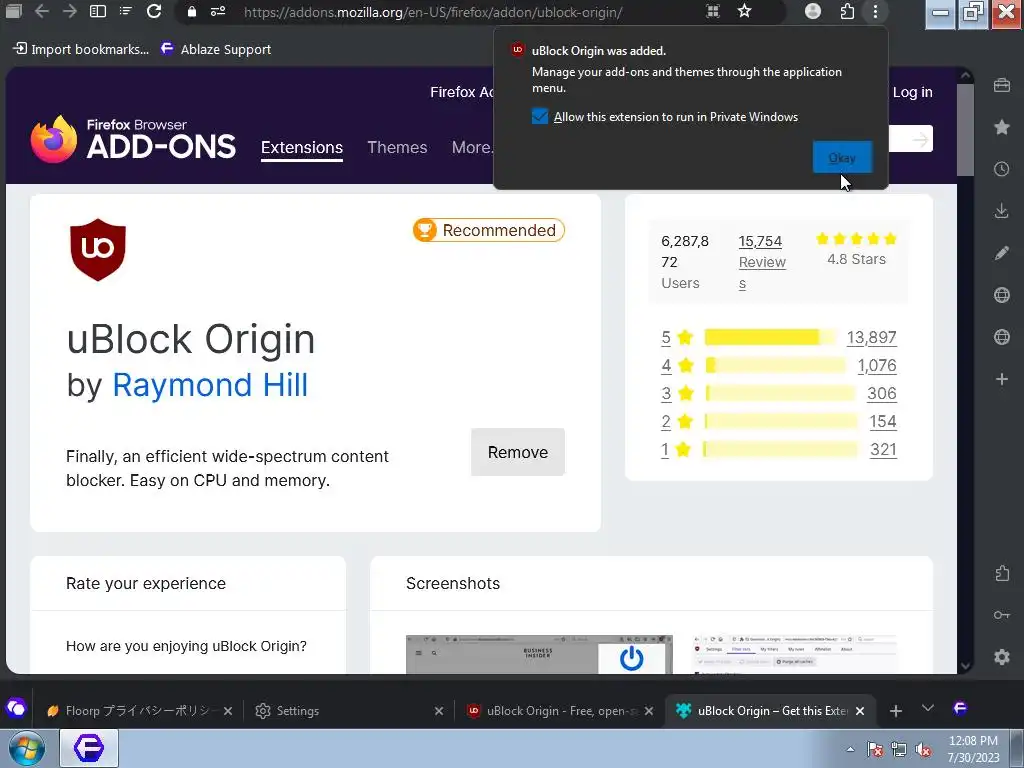This screenshot has height=768, width=1024.
Task: Click the page vertical scrollbar thumb
Action: point(965,129)
